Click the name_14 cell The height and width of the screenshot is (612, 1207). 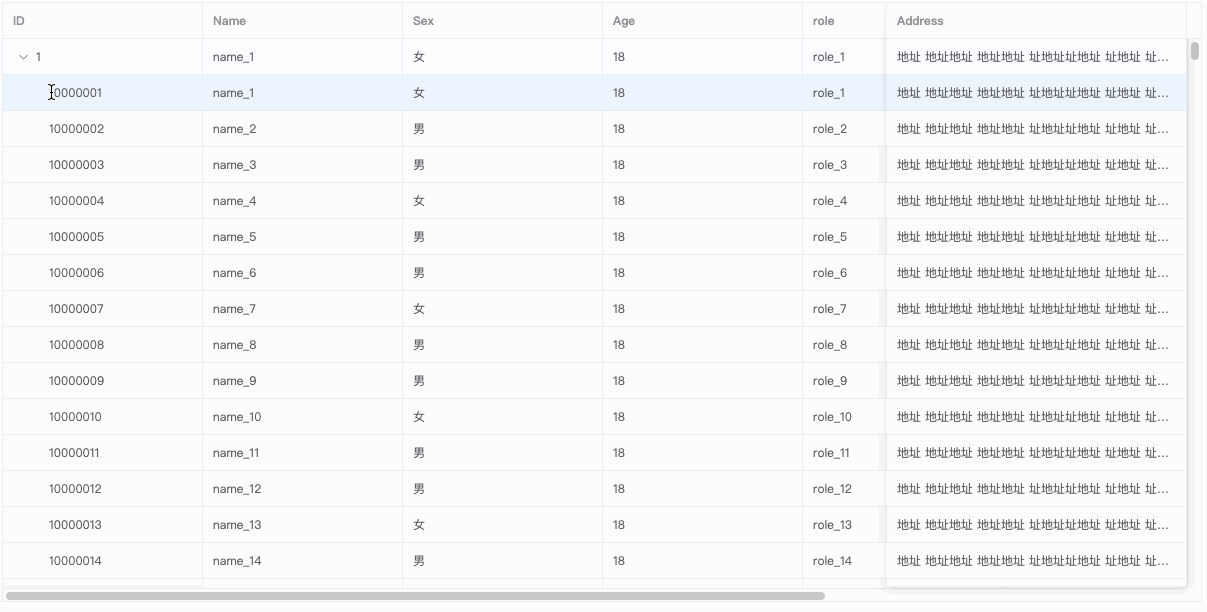(302, 561)
